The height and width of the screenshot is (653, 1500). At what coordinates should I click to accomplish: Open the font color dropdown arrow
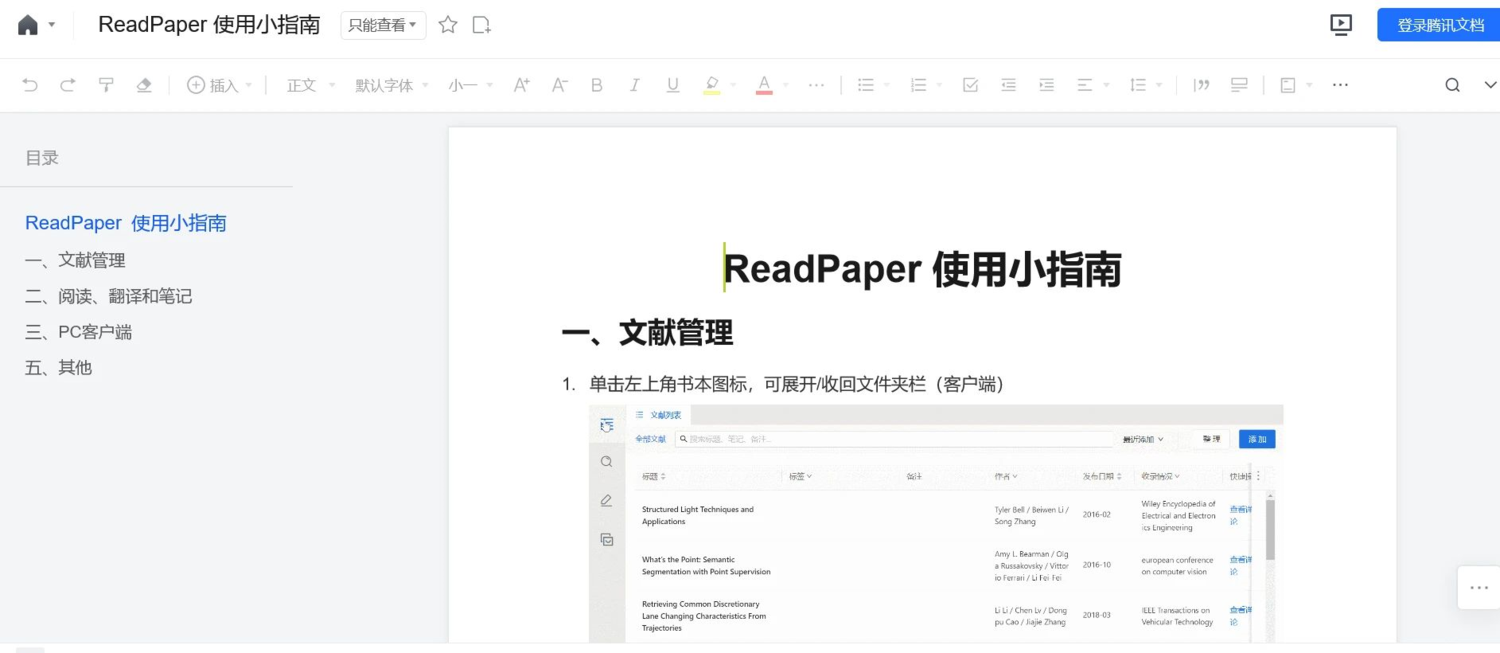(786, 85)
